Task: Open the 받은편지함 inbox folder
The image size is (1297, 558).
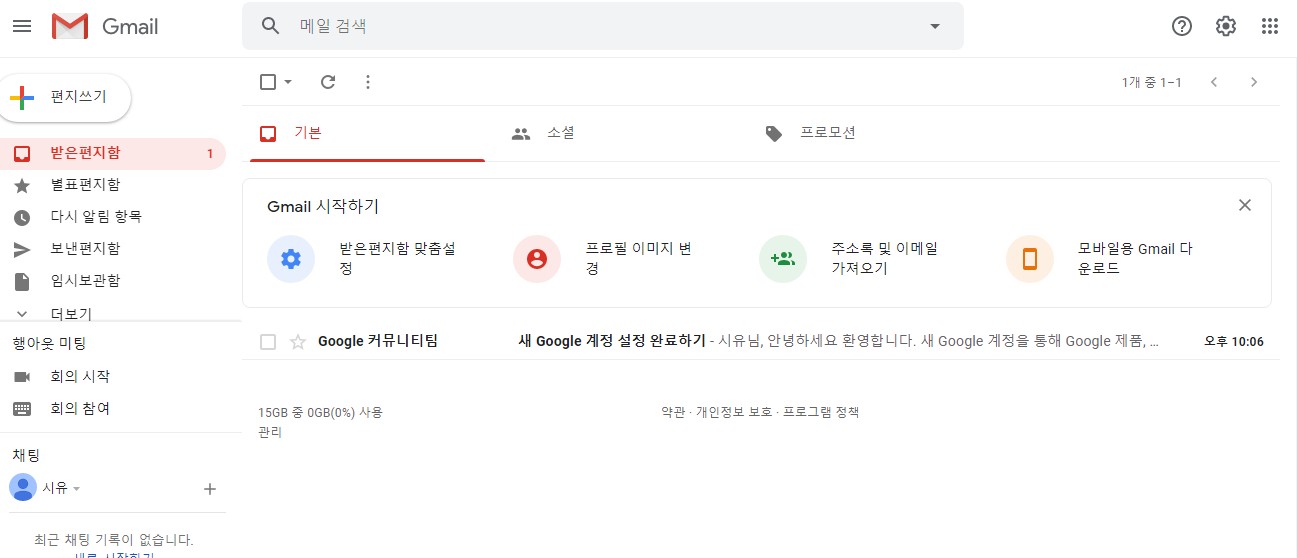Action: 113,153
